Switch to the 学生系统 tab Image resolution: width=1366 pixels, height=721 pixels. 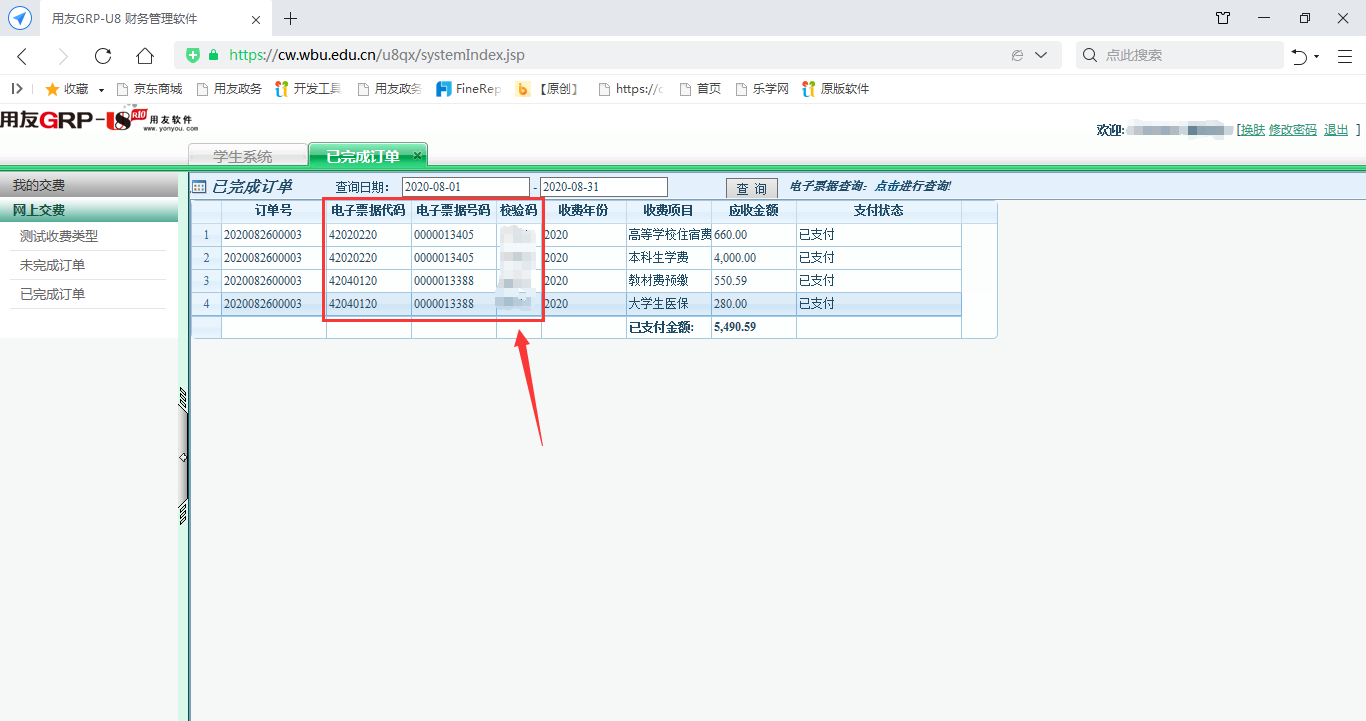[242, 156]
